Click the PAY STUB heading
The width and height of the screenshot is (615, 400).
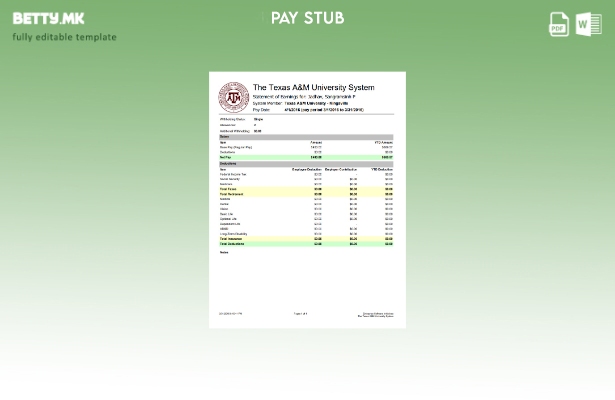[x=307, y=18]
